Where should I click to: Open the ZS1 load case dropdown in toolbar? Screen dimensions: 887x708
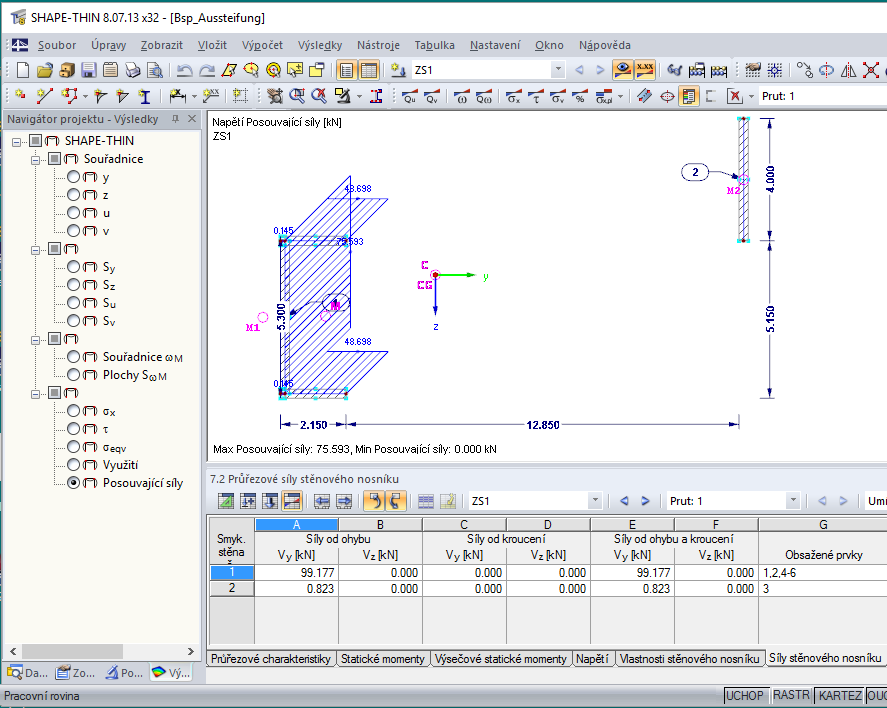coord(558,70)
